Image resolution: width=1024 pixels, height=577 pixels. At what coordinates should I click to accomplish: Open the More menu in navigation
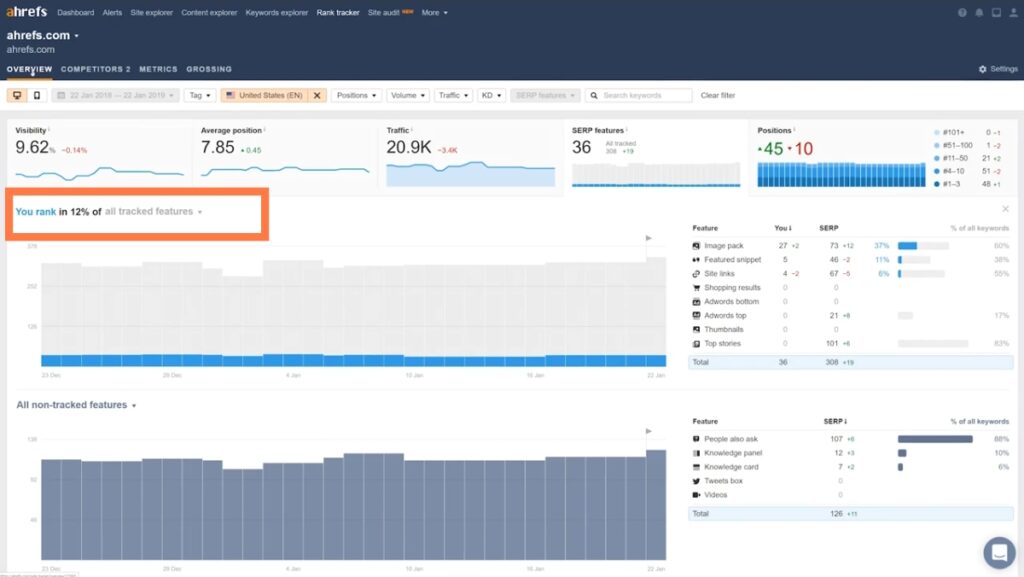pyautogui.click(x=434, y=12)
